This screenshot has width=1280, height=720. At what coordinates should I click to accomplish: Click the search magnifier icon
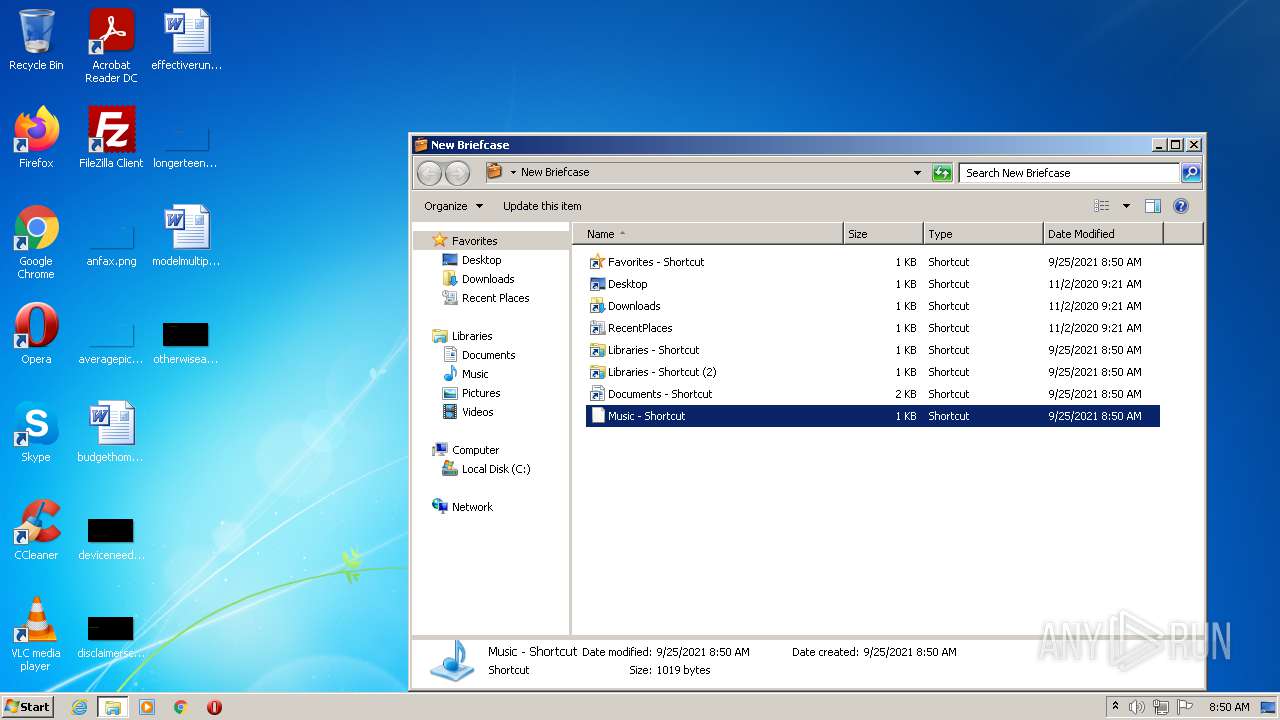tap(1190, 173)
